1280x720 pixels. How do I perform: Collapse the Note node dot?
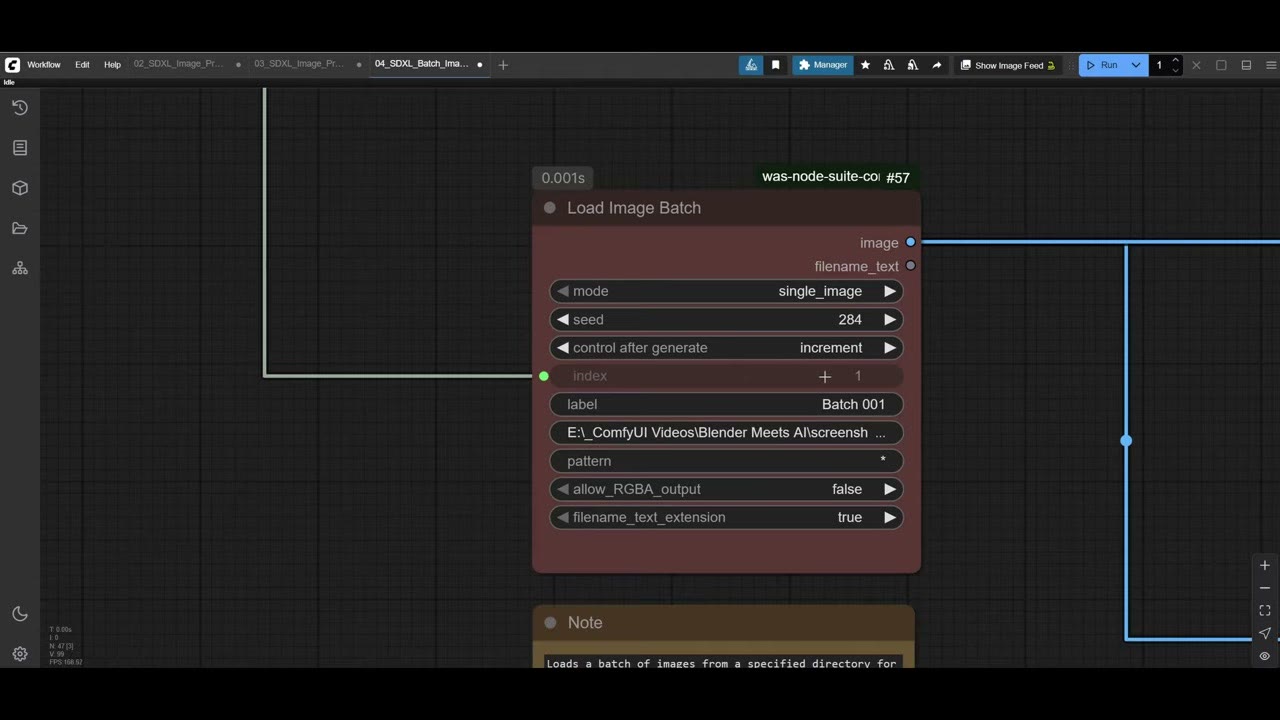pyautogui.click(x=550, y=623)
